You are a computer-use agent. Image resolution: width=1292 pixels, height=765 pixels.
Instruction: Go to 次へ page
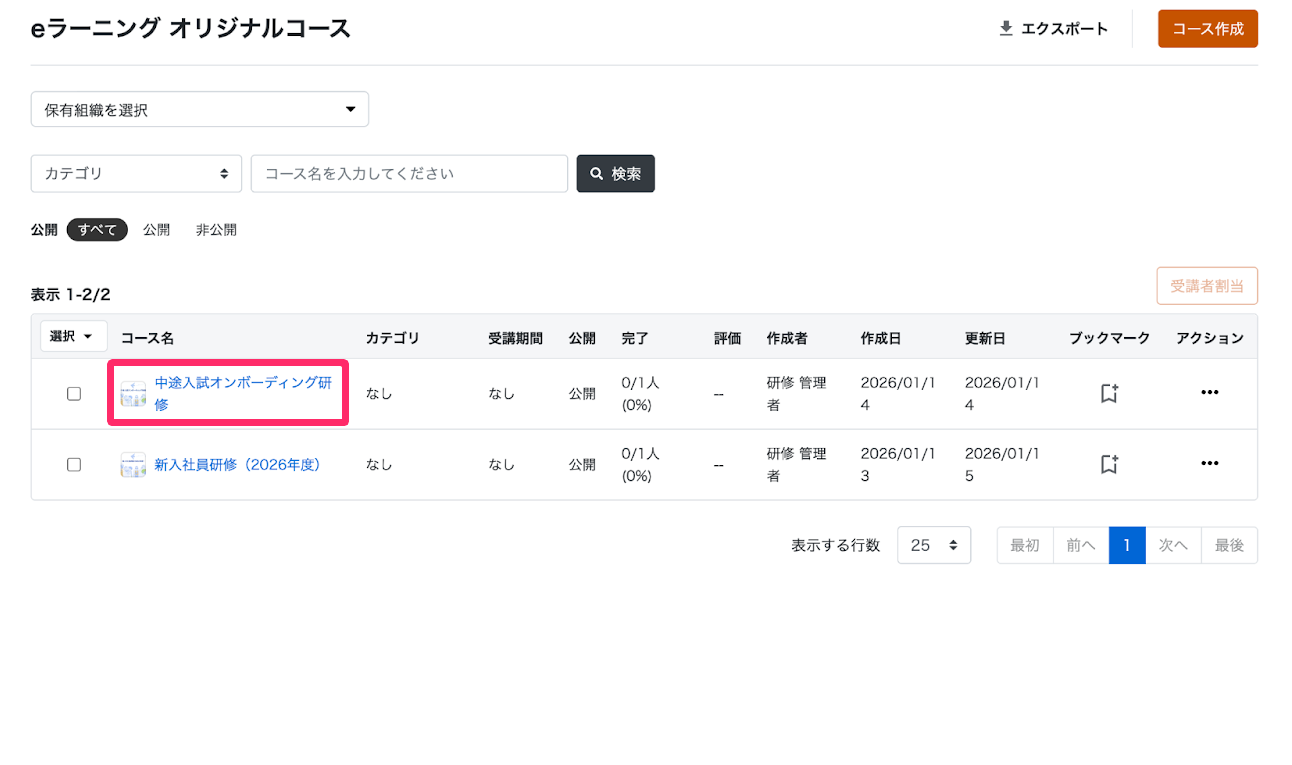(1173, 545)
